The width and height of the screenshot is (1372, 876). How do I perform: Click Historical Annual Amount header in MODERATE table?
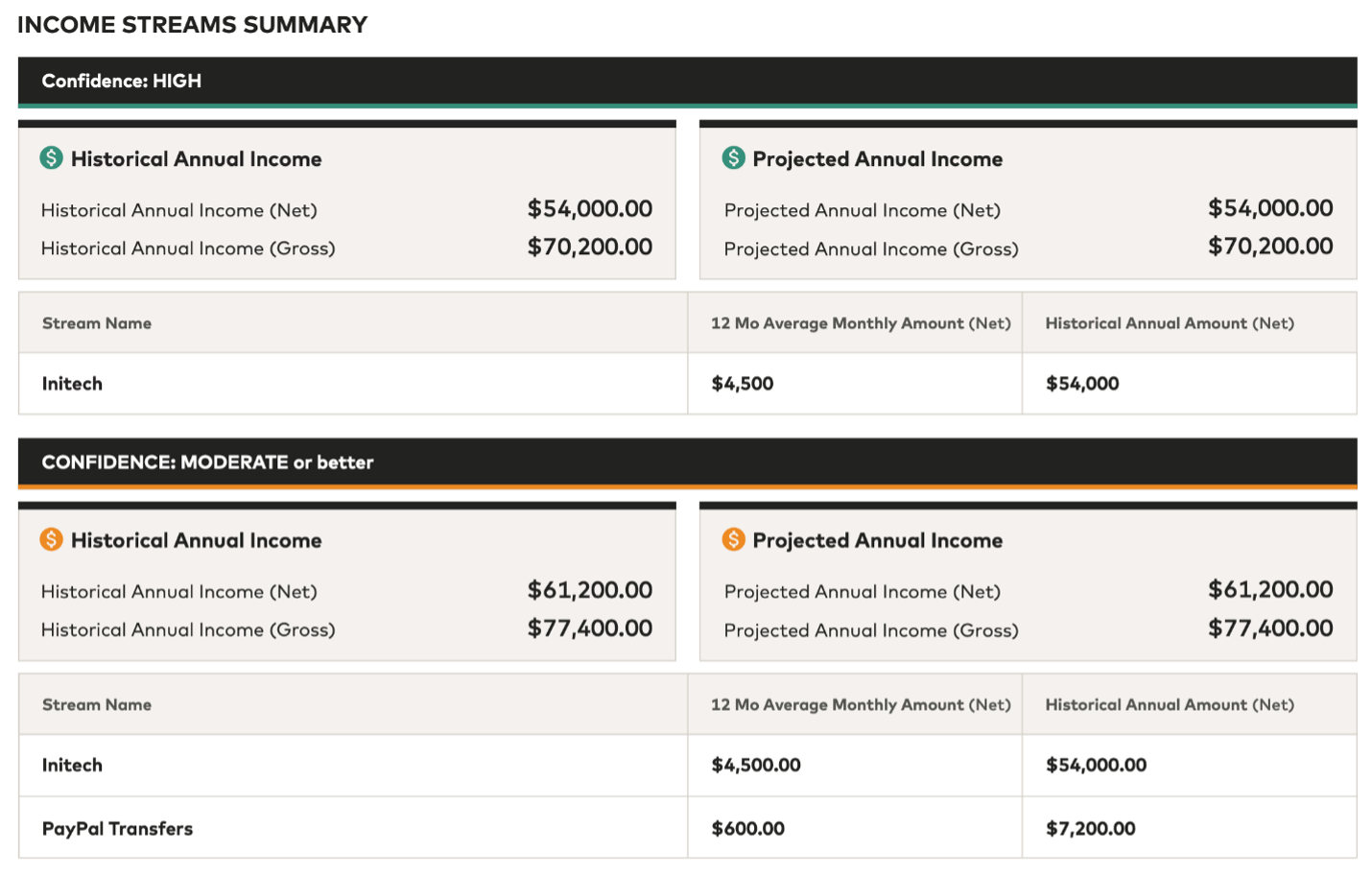click(1169, 704)
